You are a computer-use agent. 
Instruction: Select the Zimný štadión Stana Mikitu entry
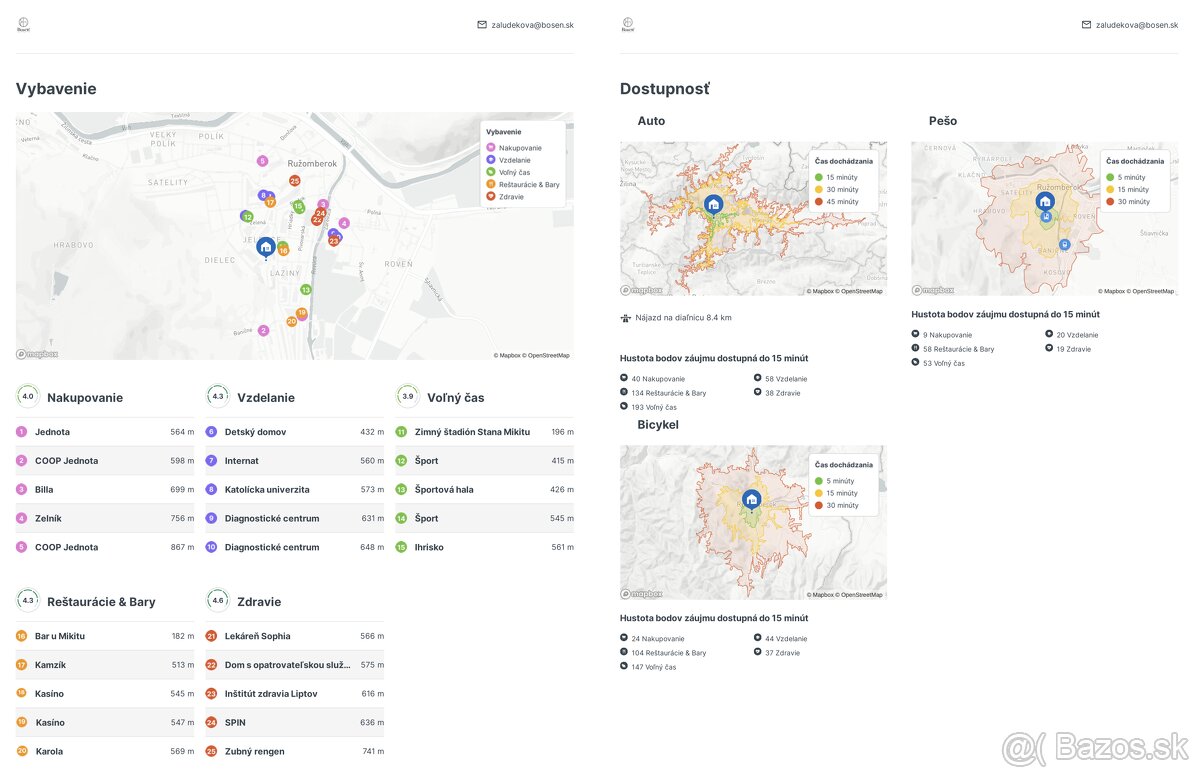pyautogui.click(x=472, y=432)
